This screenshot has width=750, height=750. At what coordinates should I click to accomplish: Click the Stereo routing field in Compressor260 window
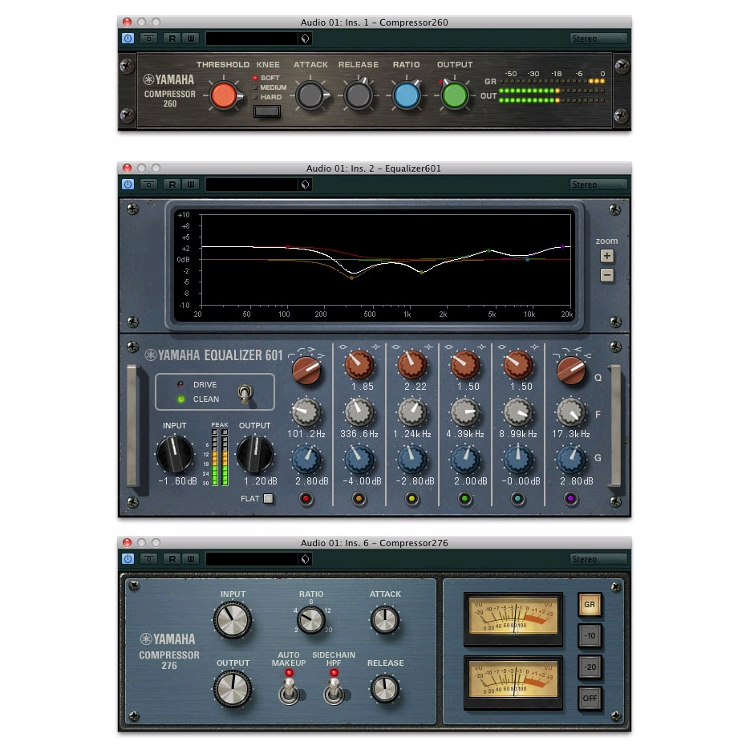click(x=598, y=38)
